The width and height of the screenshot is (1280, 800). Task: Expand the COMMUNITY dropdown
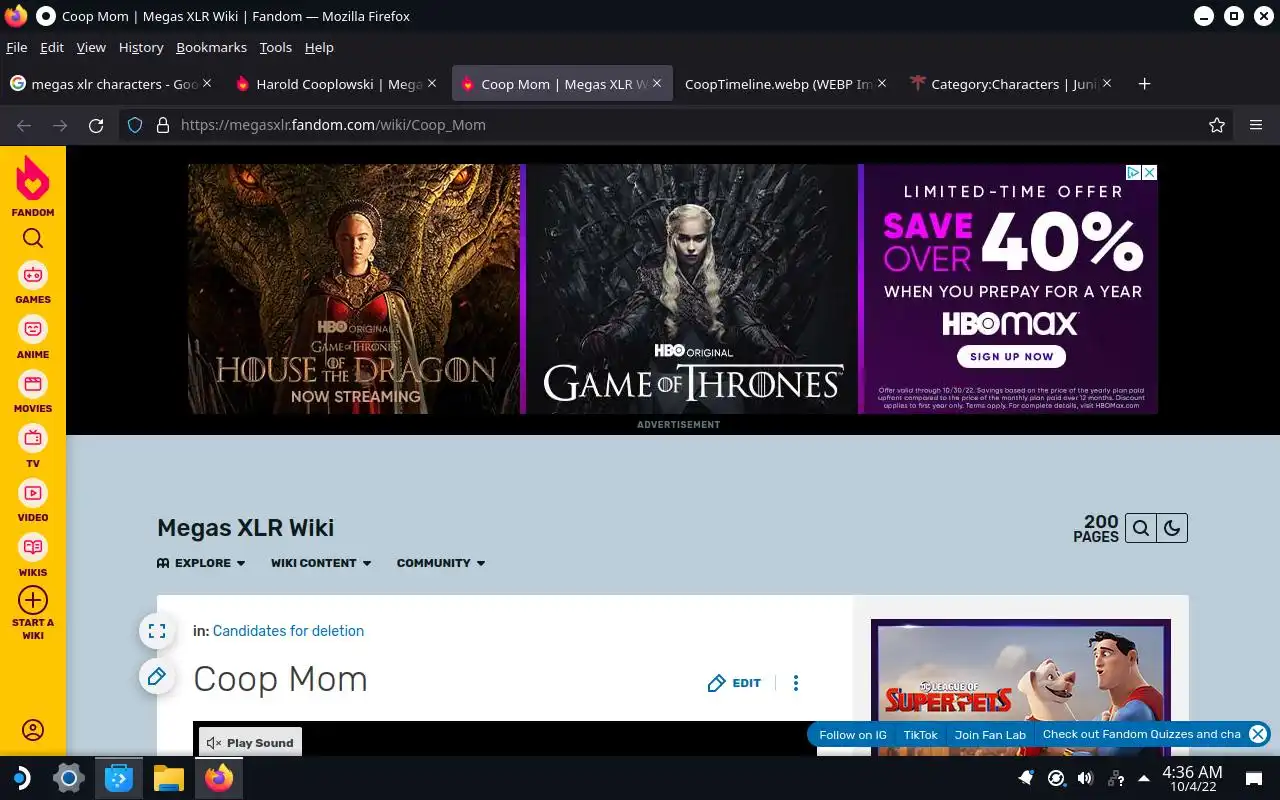pyautogui.click(x=441, y=563)
